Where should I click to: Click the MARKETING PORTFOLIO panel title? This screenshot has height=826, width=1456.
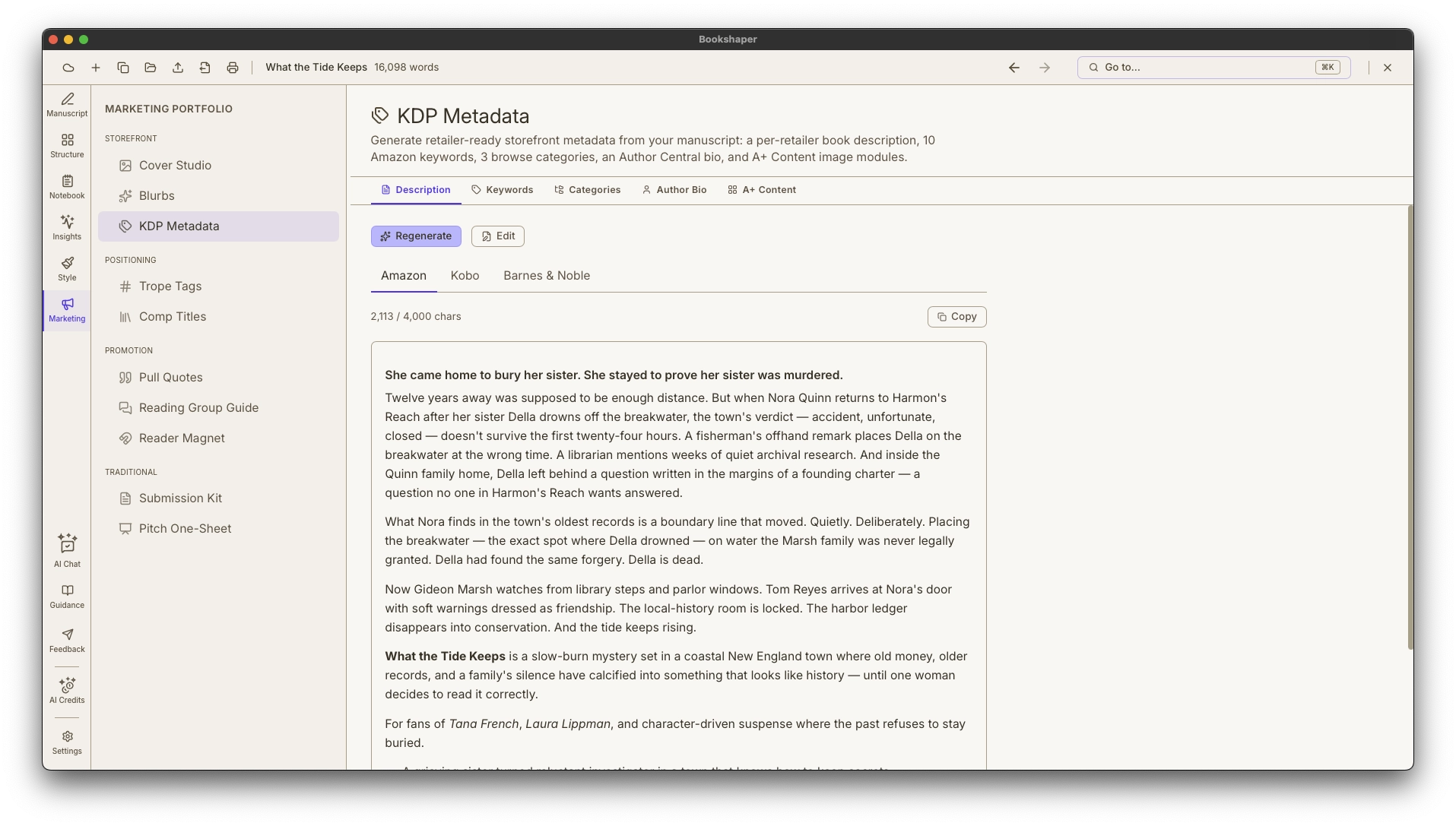click(169, 109)
